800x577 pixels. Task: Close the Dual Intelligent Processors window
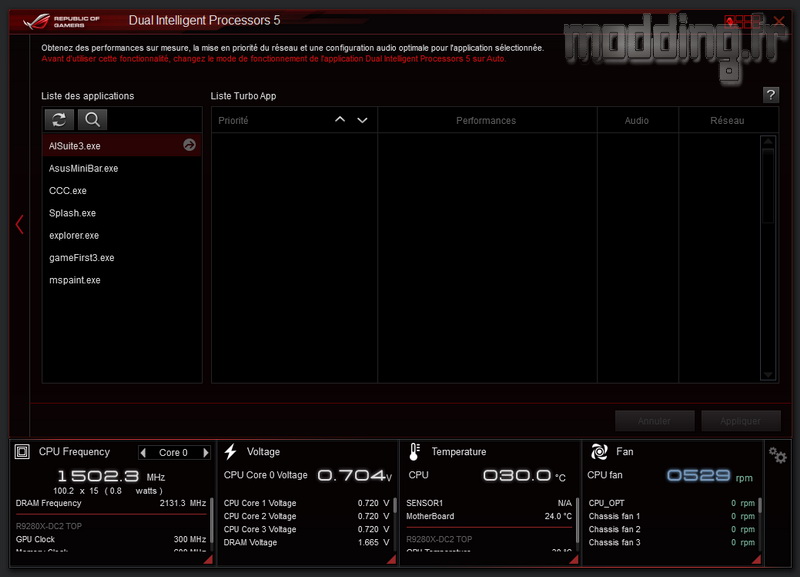779,21
